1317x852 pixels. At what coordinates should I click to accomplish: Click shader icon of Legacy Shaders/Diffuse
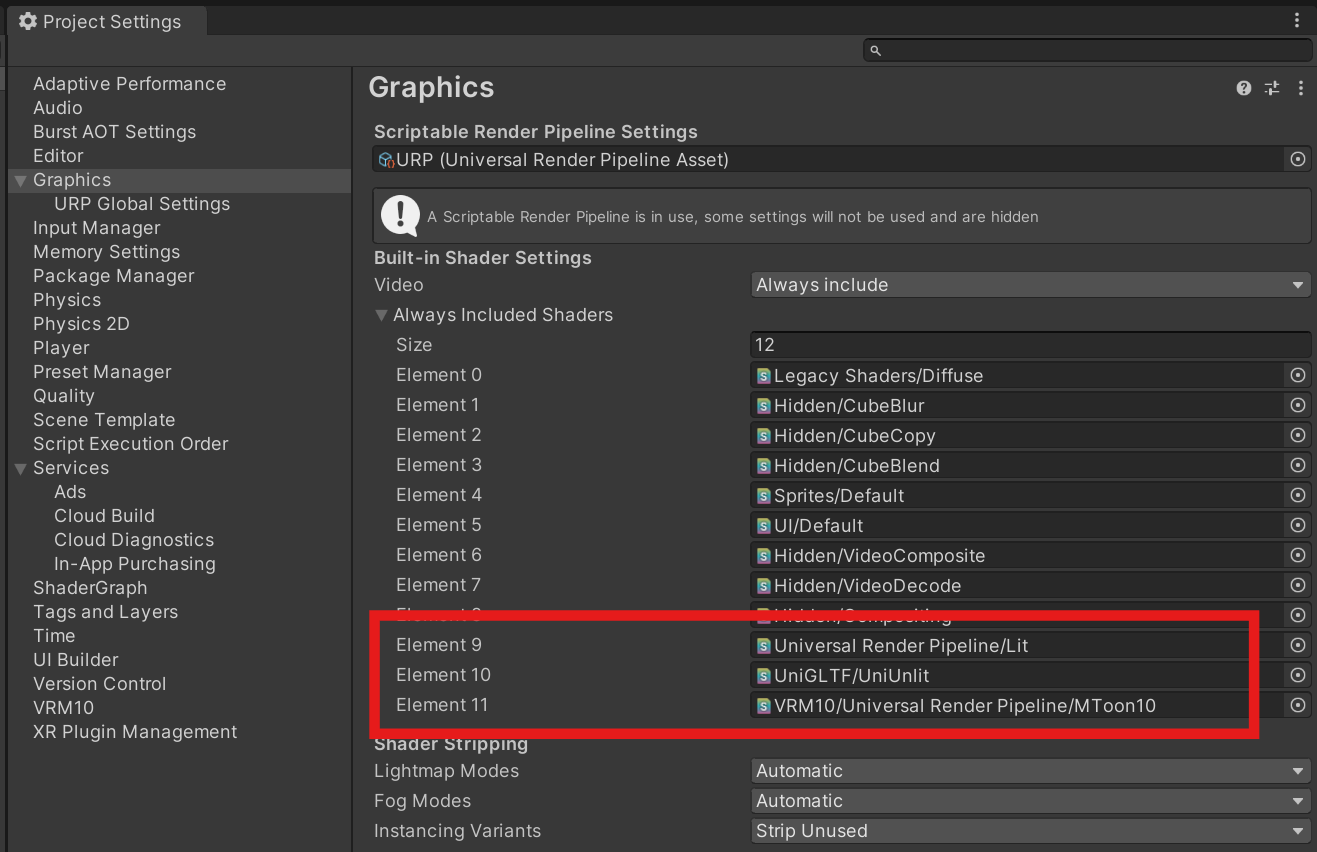(x=764, y=376)
